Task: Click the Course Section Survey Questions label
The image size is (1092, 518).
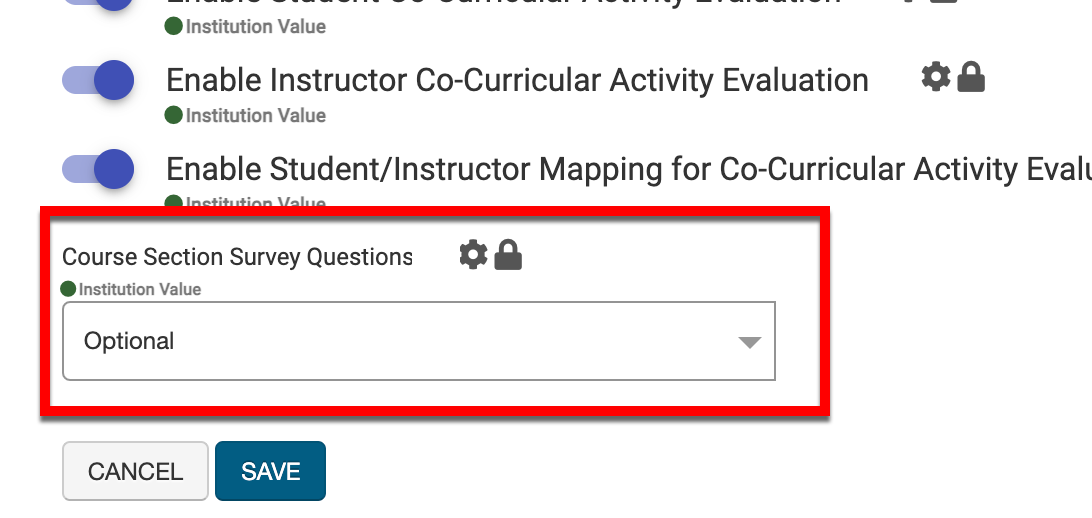Action: [237, 257]
